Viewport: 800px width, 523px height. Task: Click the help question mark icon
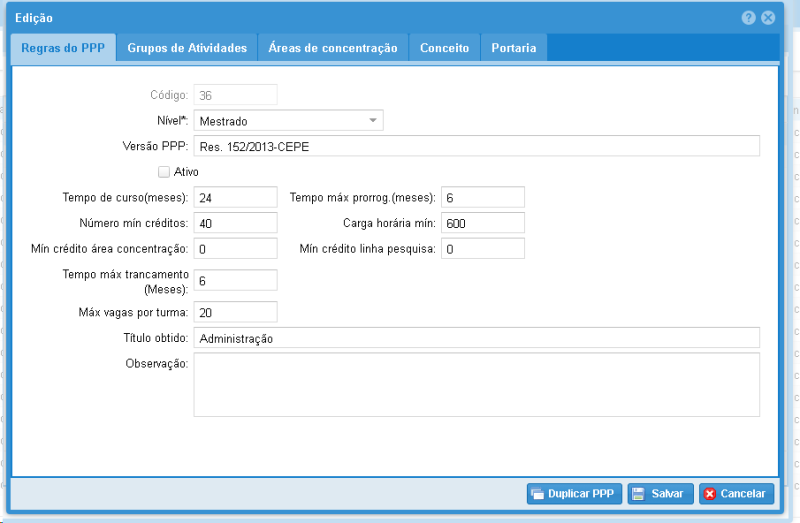coord(748,18)
